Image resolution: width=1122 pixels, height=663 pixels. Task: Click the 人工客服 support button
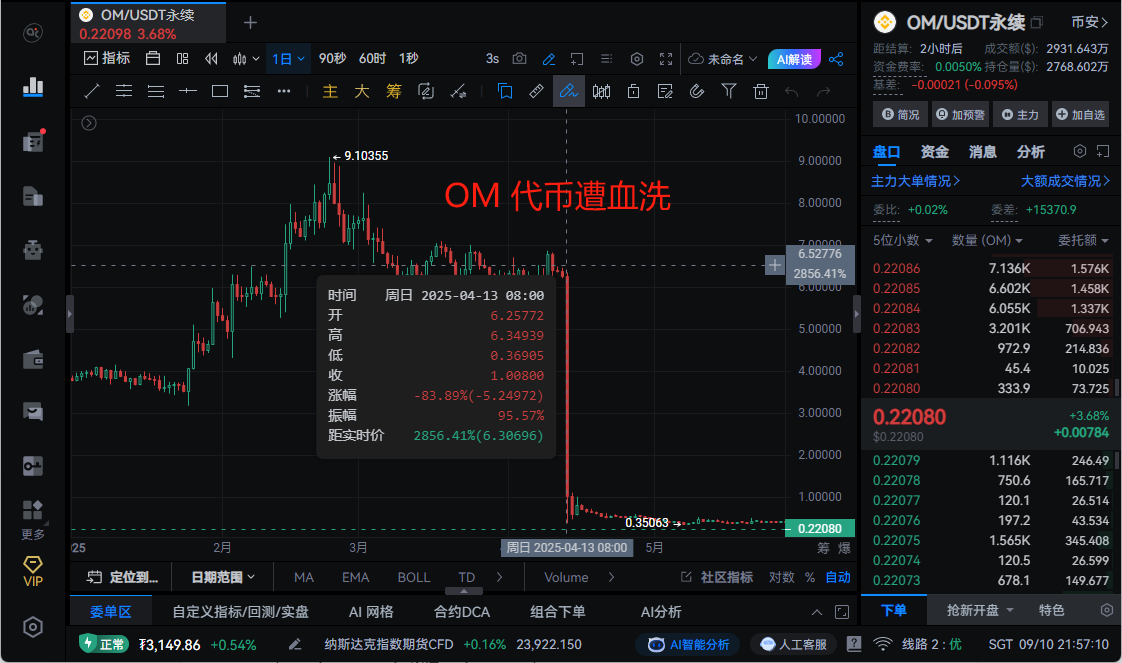coord(794,644)
